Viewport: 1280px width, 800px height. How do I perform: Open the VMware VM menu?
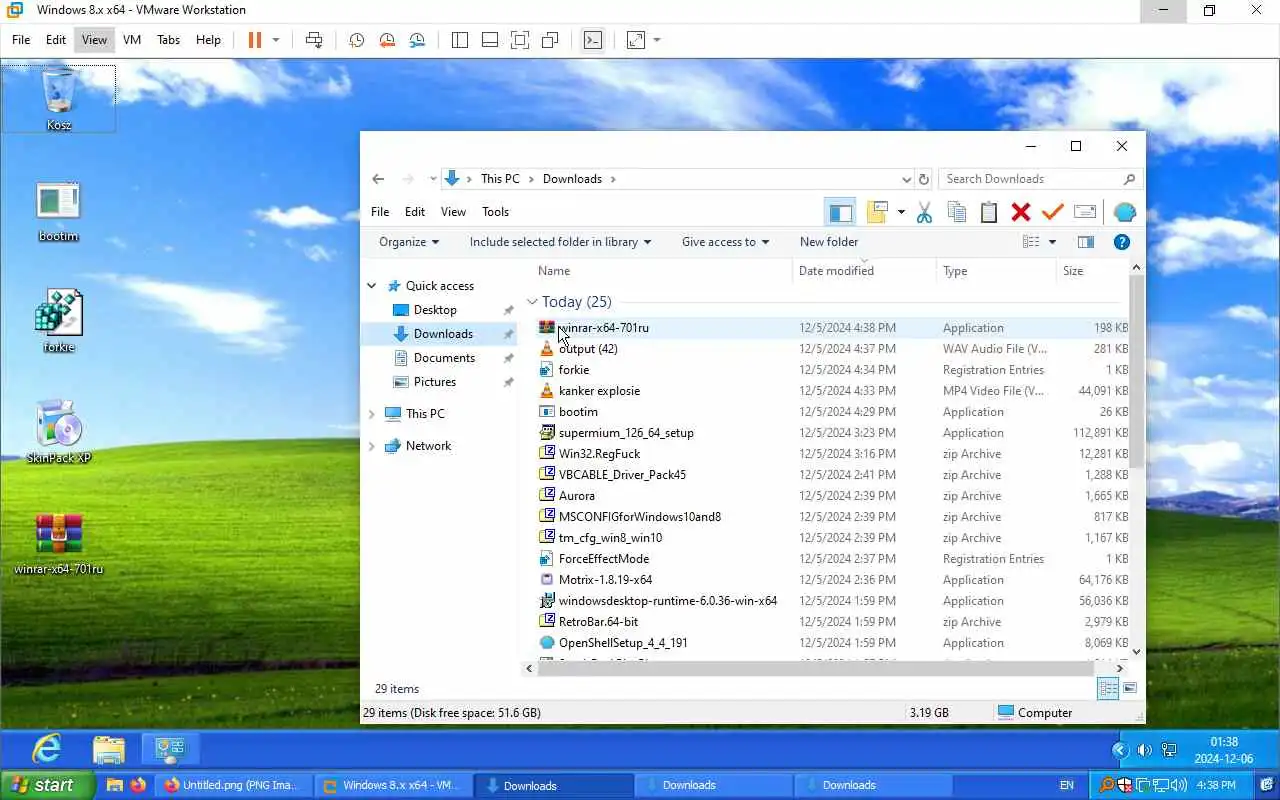[x=132, y=40]
